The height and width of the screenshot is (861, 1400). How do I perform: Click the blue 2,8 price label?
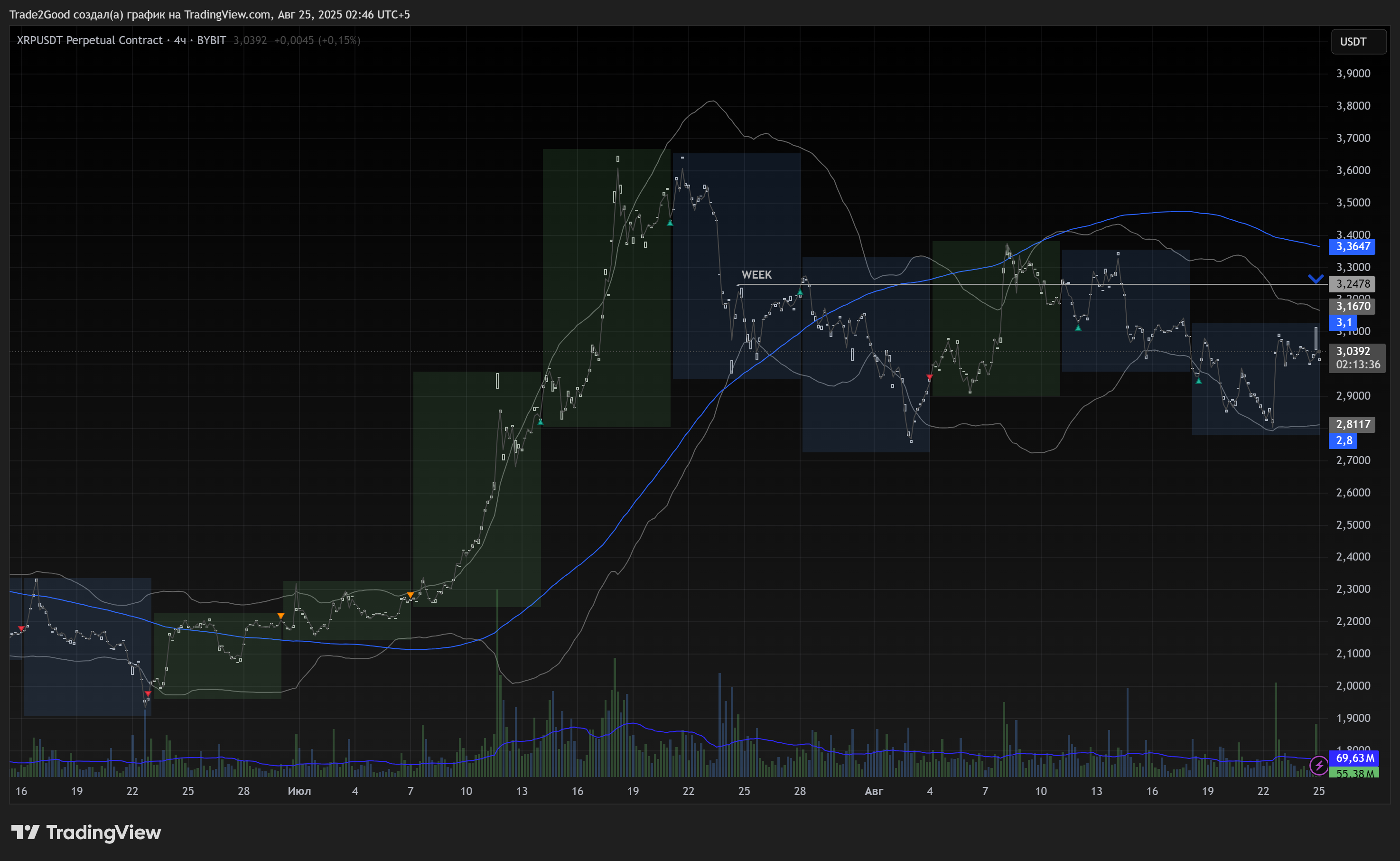(1343, 440)
